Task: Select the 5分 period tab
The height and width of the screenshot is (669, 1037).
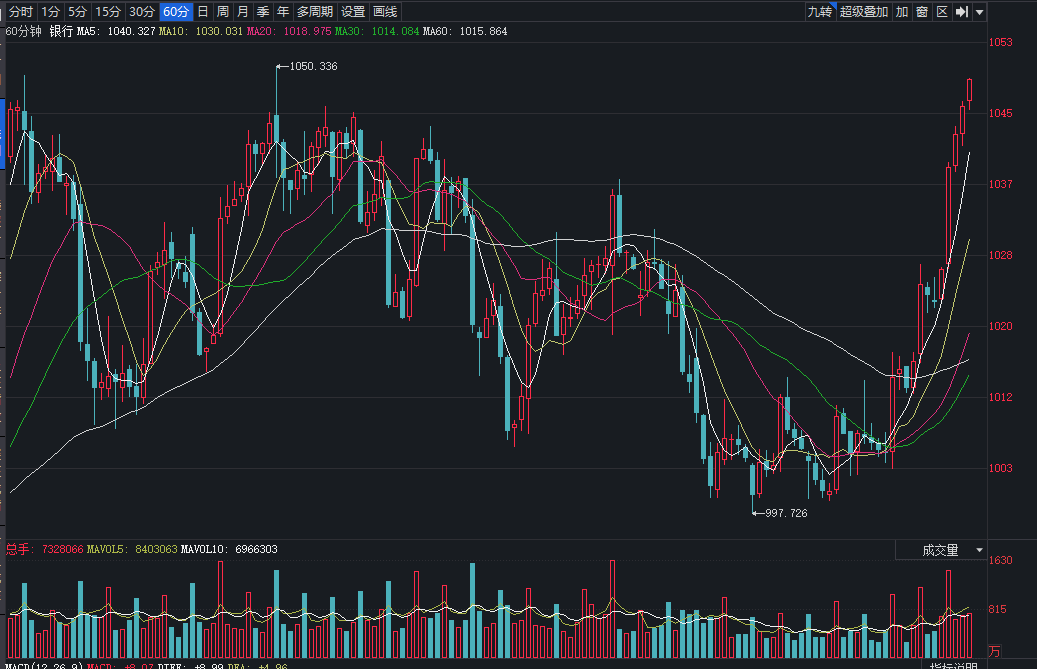Action: pyautogui.click(x=77, y=12)
